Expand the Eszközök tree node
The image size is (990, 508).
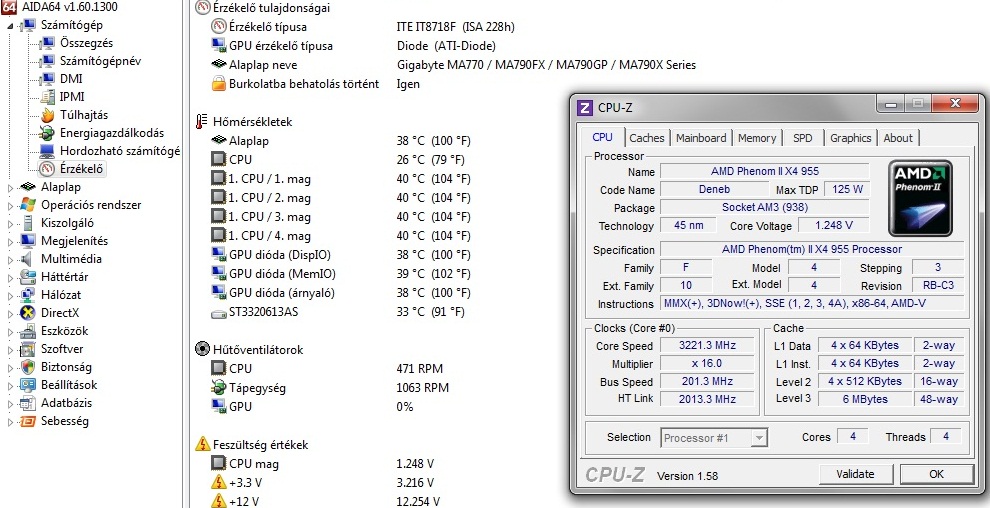click(x=10, y=331)
